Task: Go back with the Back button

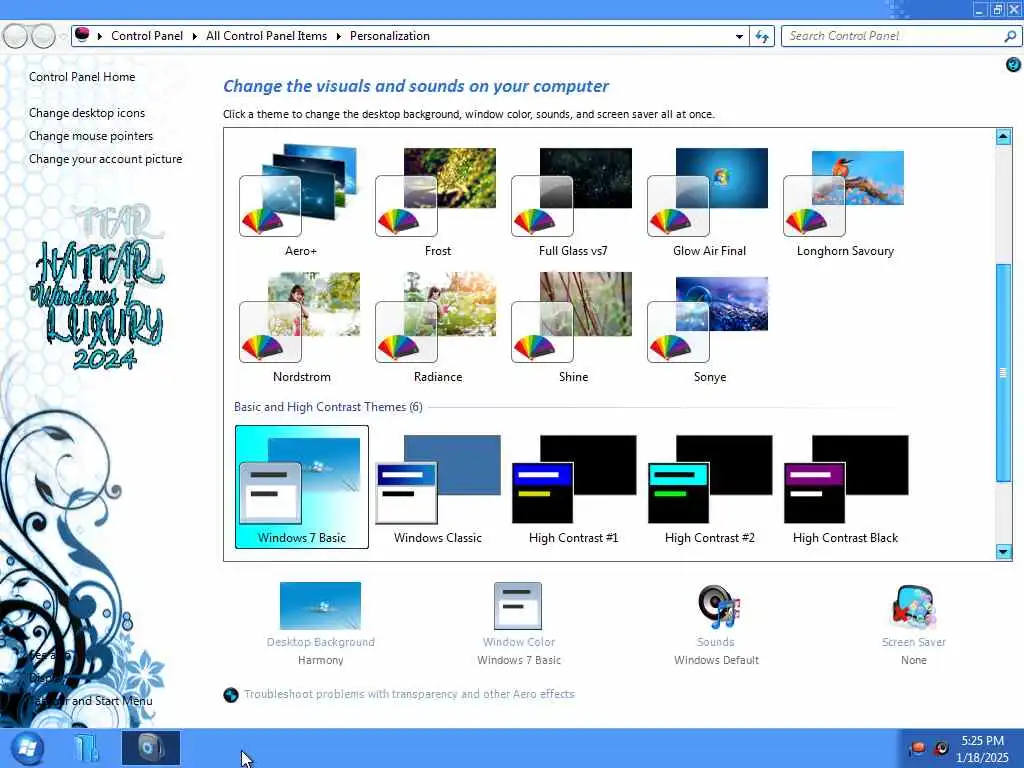Action: pyautogui.click(x=15, y=36)
